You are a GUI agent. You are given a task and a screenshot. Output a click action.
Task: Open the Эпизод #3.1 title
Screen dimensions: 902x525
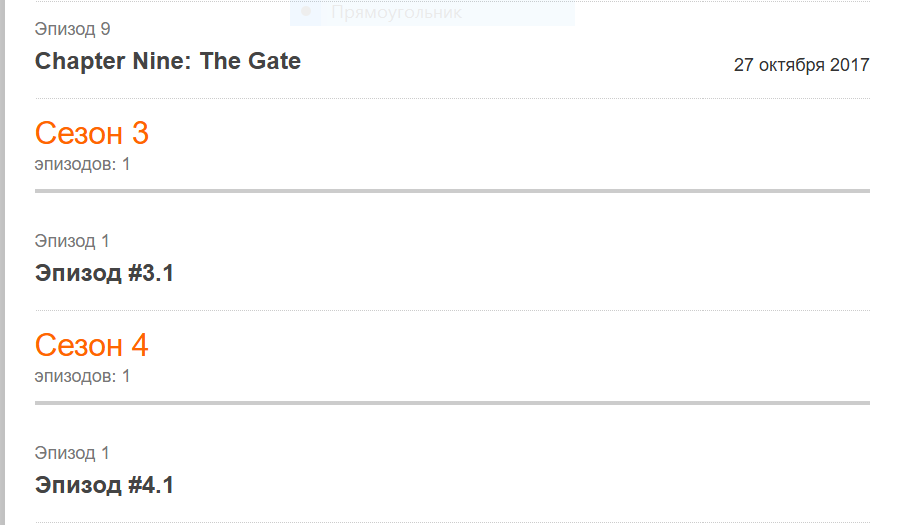coord(104,273)
